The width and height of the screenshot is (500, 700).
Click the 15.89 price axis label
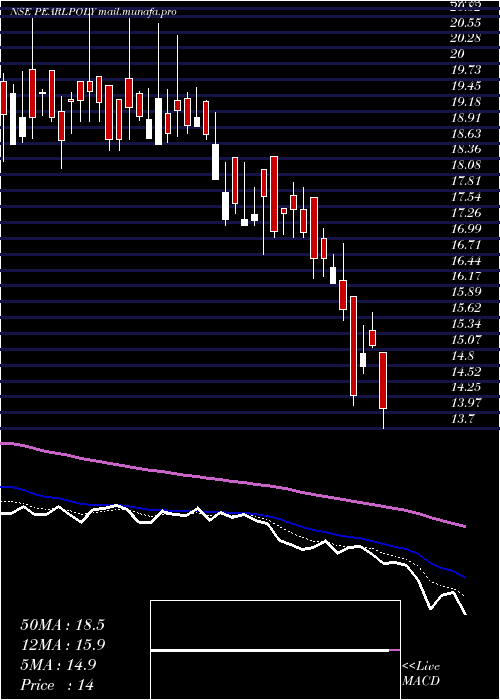[467, 292]
